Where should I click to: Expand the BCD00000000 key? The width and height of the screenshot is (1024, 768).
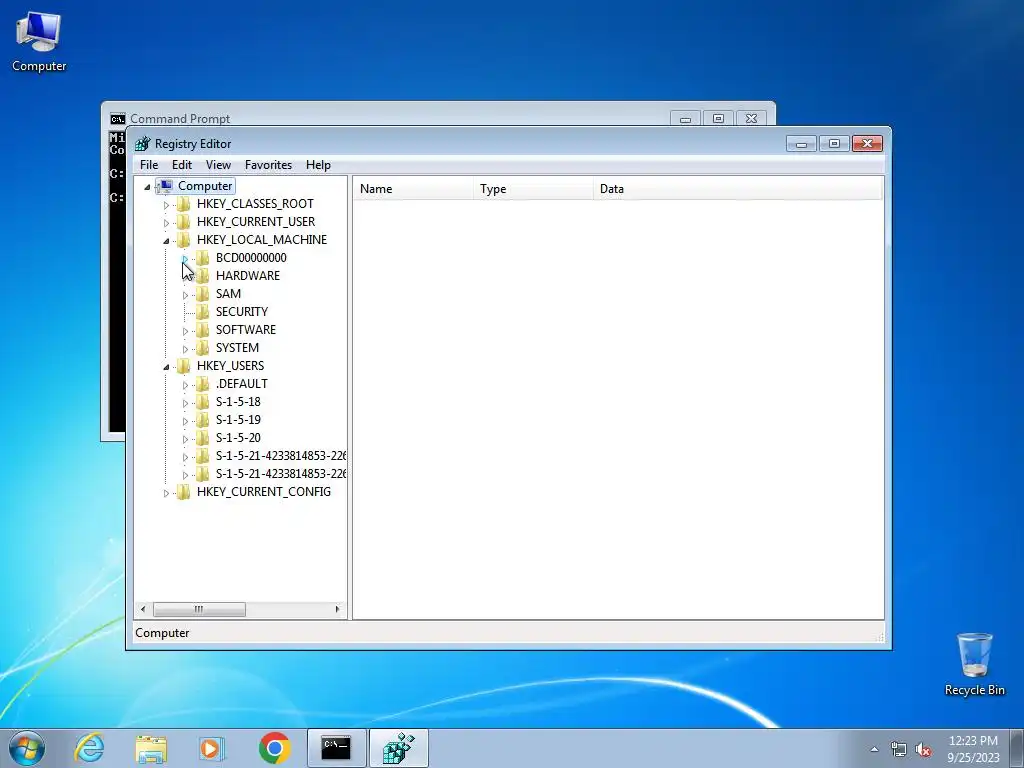[x=185, y=259]
